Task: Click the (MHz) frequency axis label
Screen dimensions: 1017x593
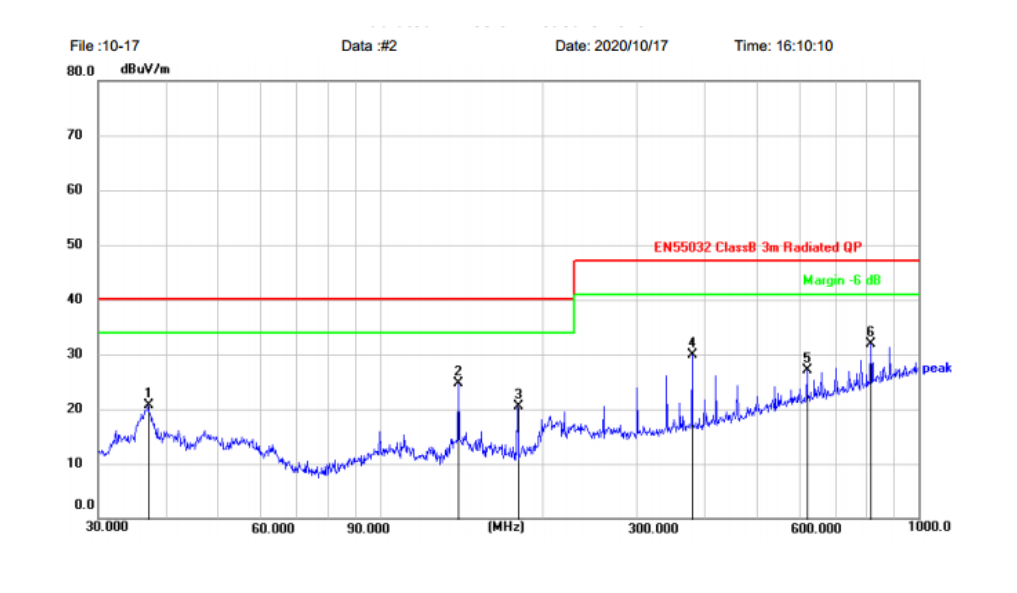Action: point(505,526)
